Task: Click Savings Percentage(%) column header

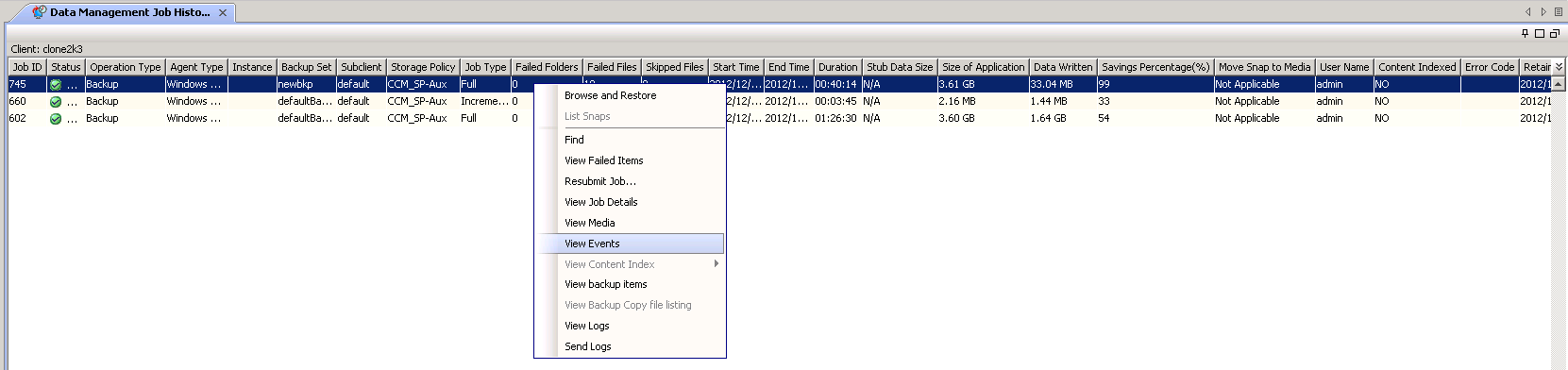Action: [x=1155, y=67]
